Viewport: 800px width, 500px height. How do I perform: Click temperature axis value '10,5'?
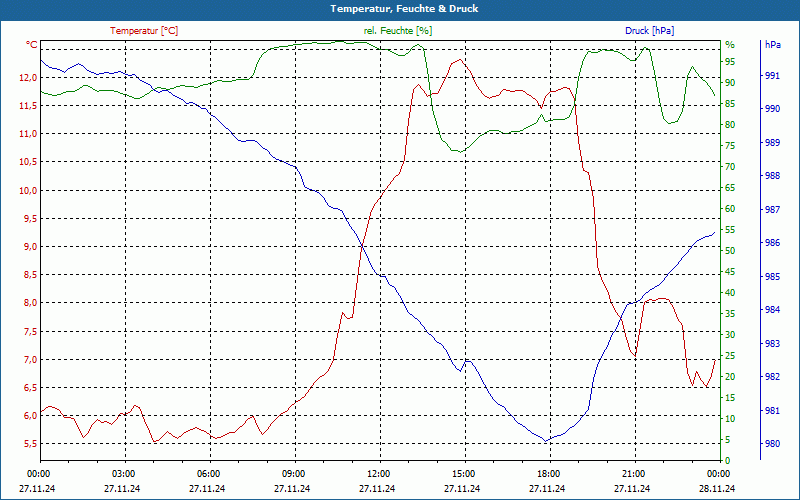pos(28,162)
